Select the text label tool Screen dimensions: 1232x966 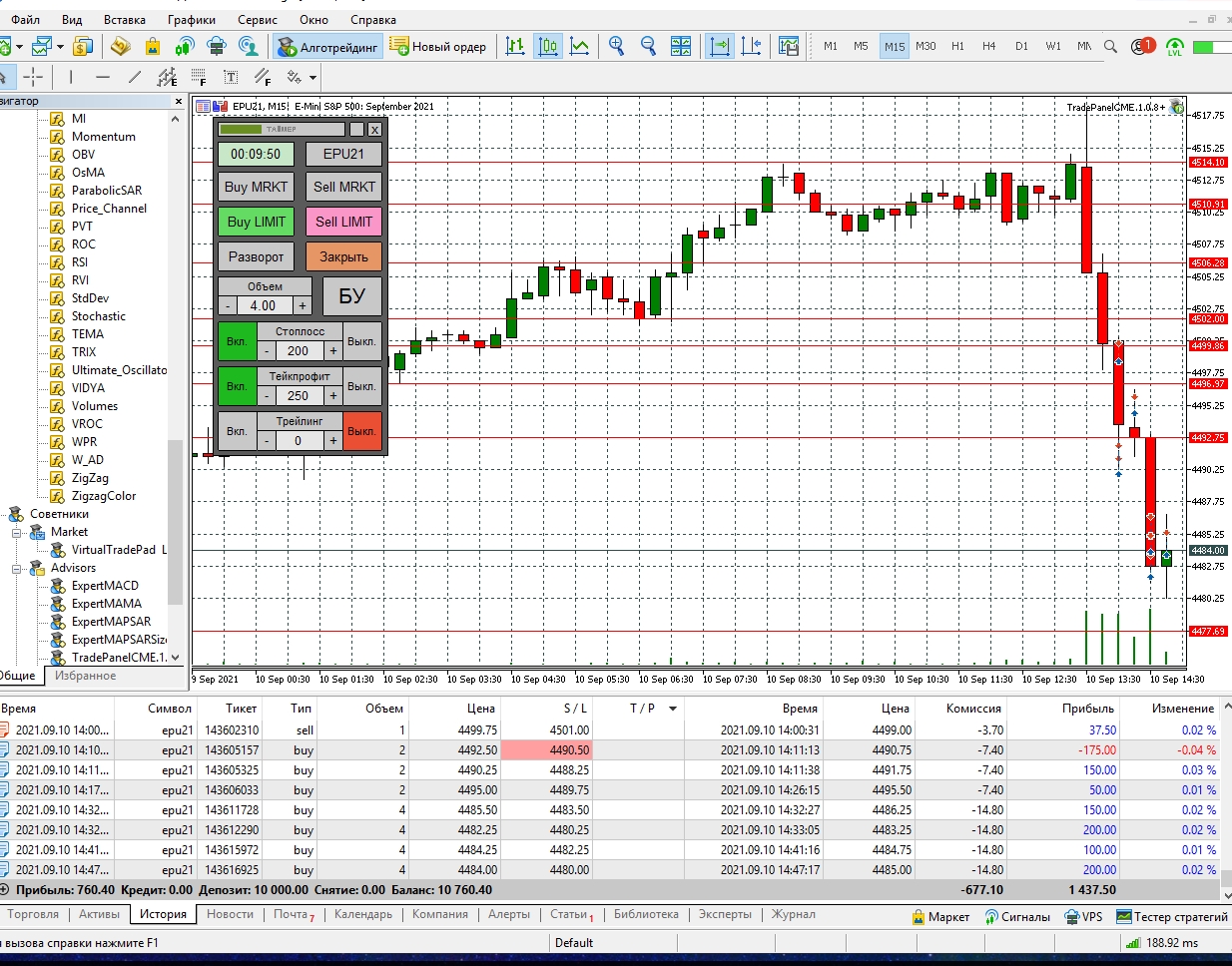pos(231,77)
